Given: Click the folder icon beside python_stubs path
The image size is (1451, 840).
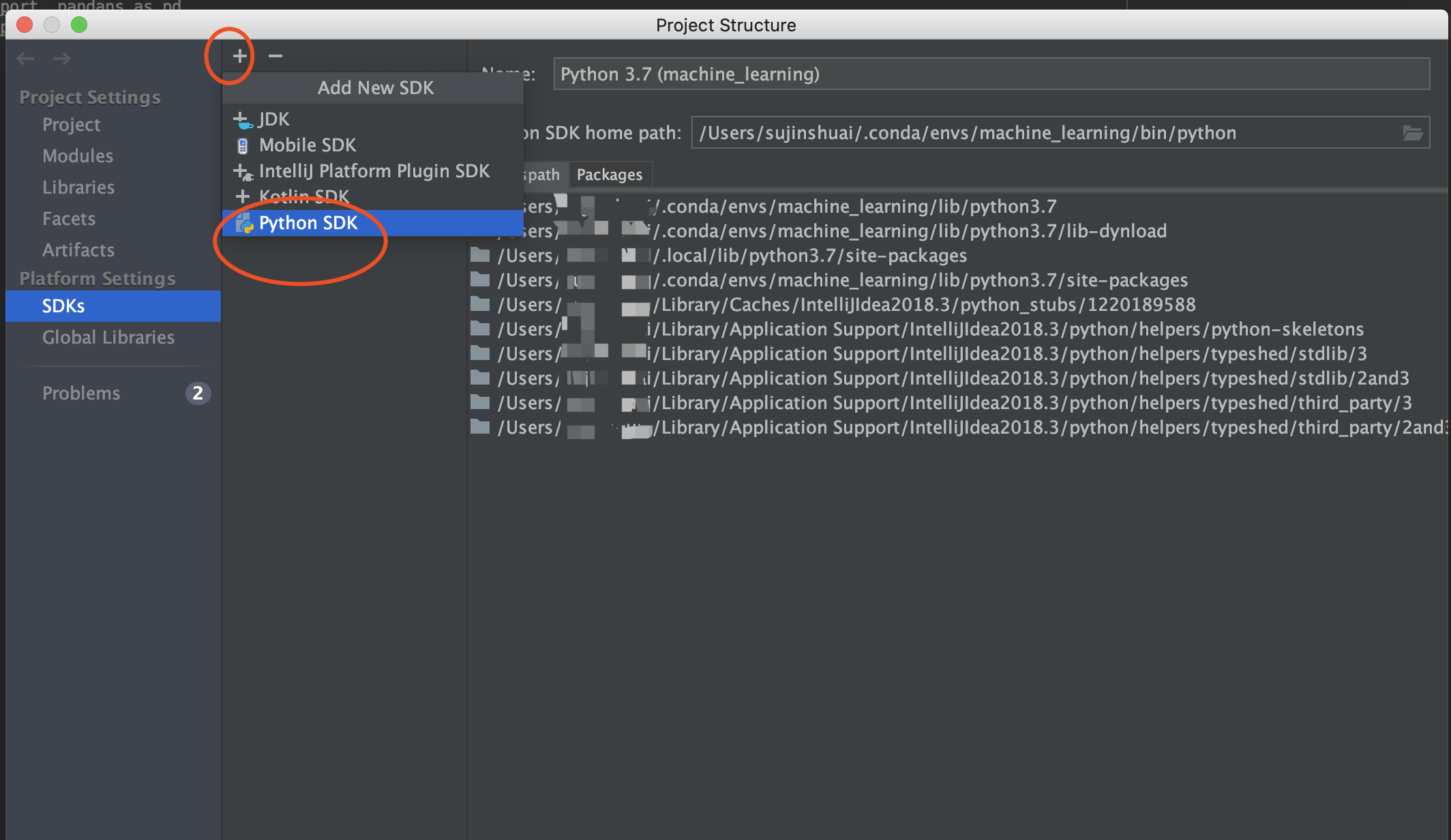Looking at the screenshot, I should pos(479,304).
